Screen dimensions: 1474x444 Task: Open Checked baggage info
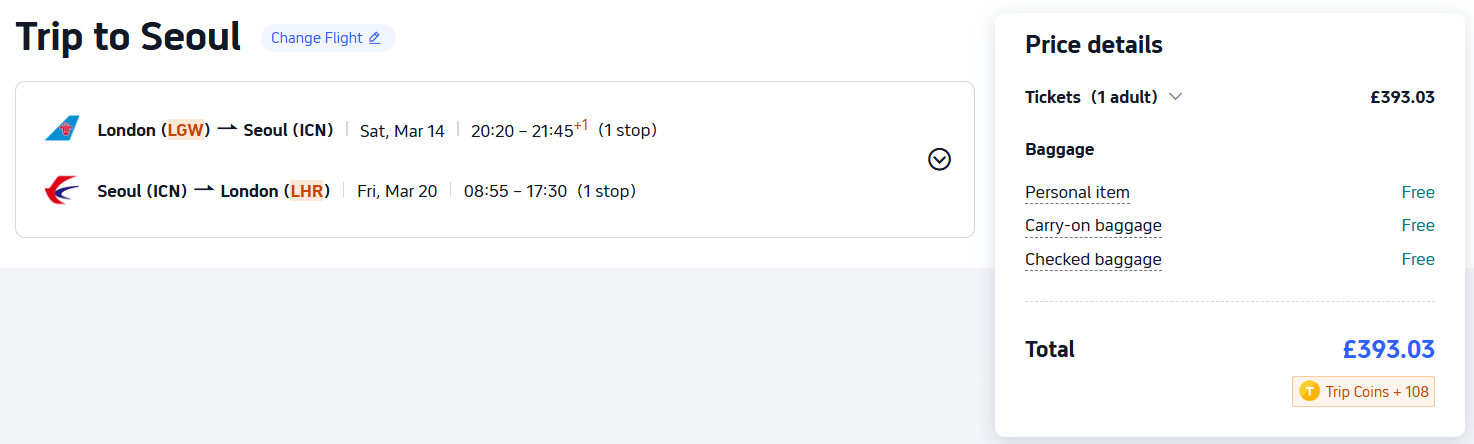[x=1093, y=260]
